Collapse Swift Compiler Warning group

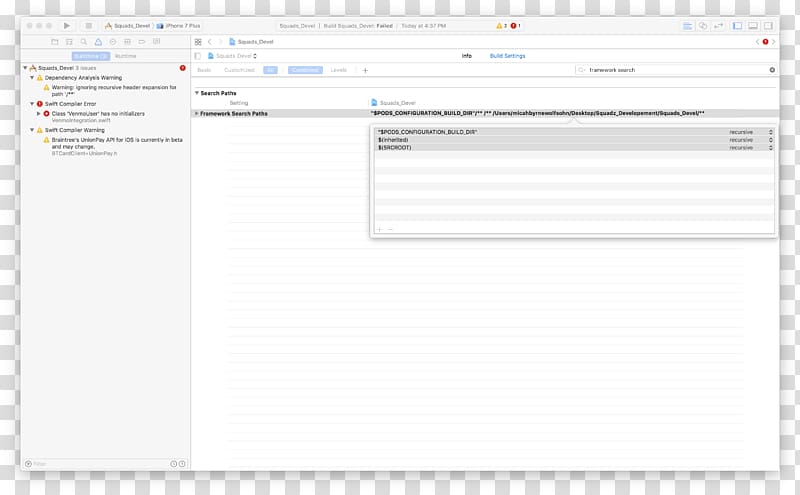[x=32, y=130]
